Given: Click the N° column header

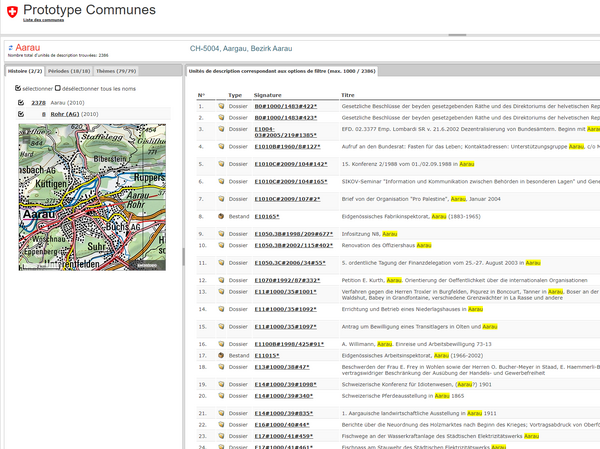Looking at the screenshot, I should coord(201,95).
